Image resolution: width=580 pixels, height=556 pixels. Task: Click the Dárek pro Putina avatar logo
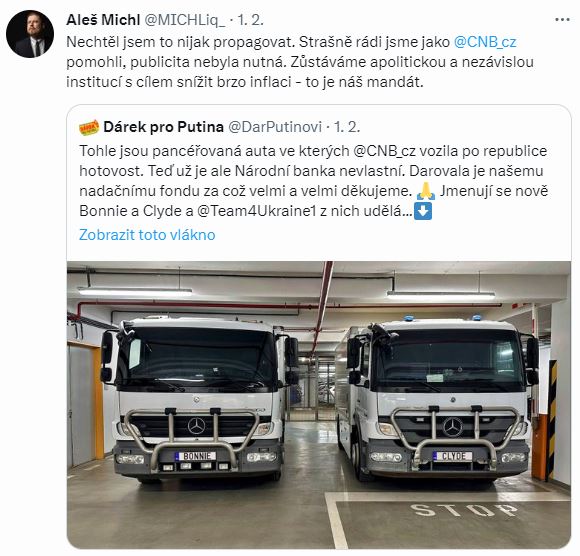(89, 128)
